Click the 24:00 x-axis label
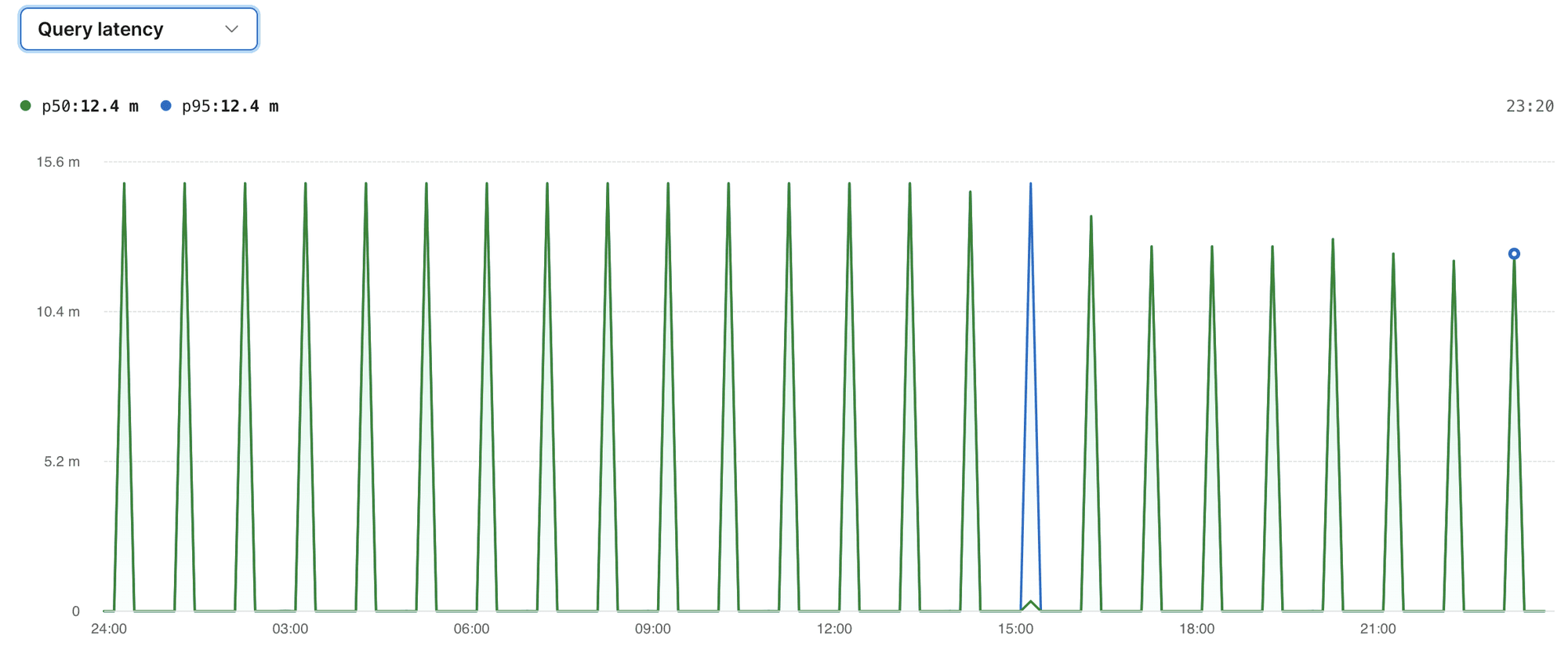The image size is (1568, 649). pyautogui.click(x=109, y=629)
